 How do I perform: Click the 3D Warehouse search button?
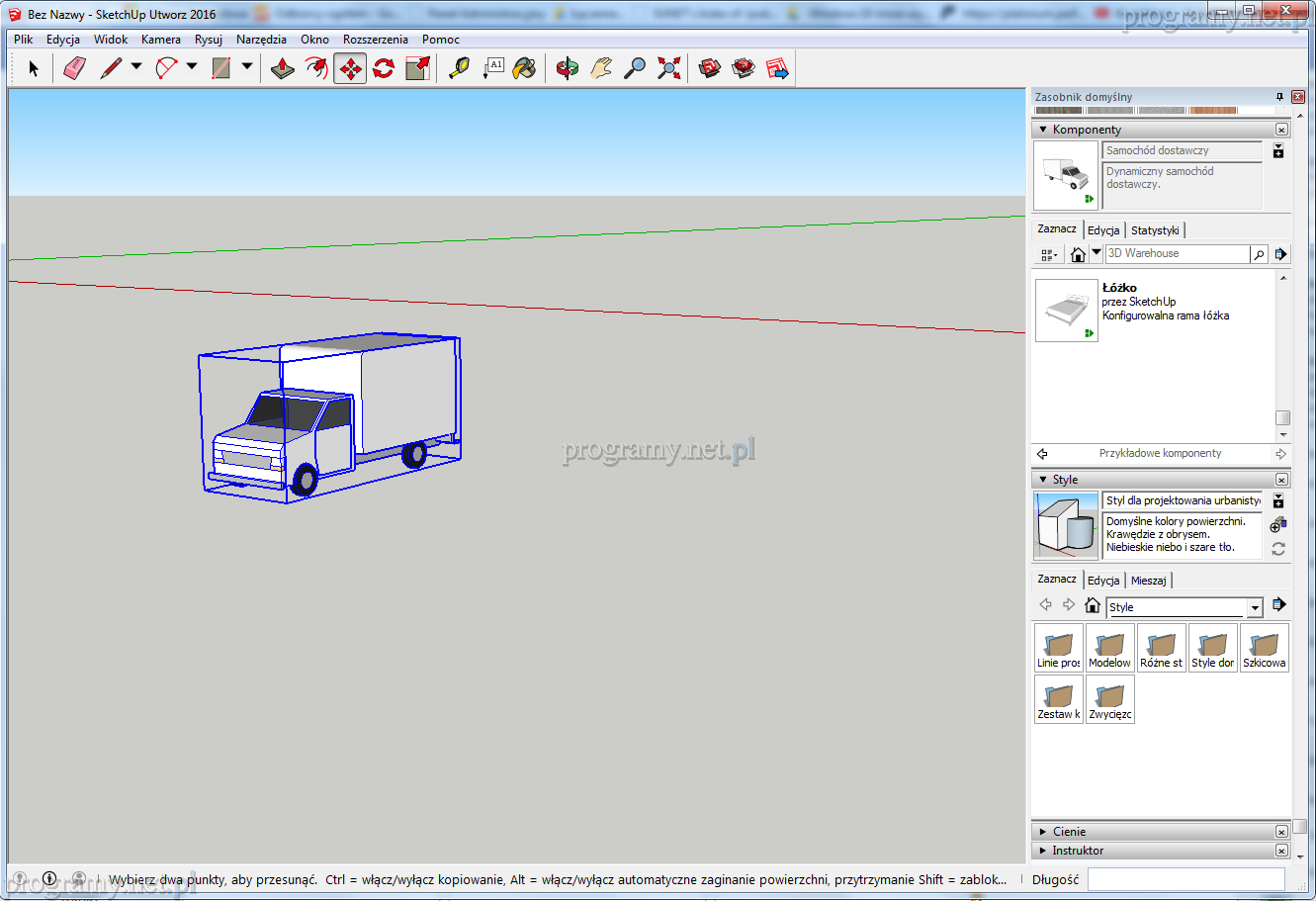[1259, 254]
